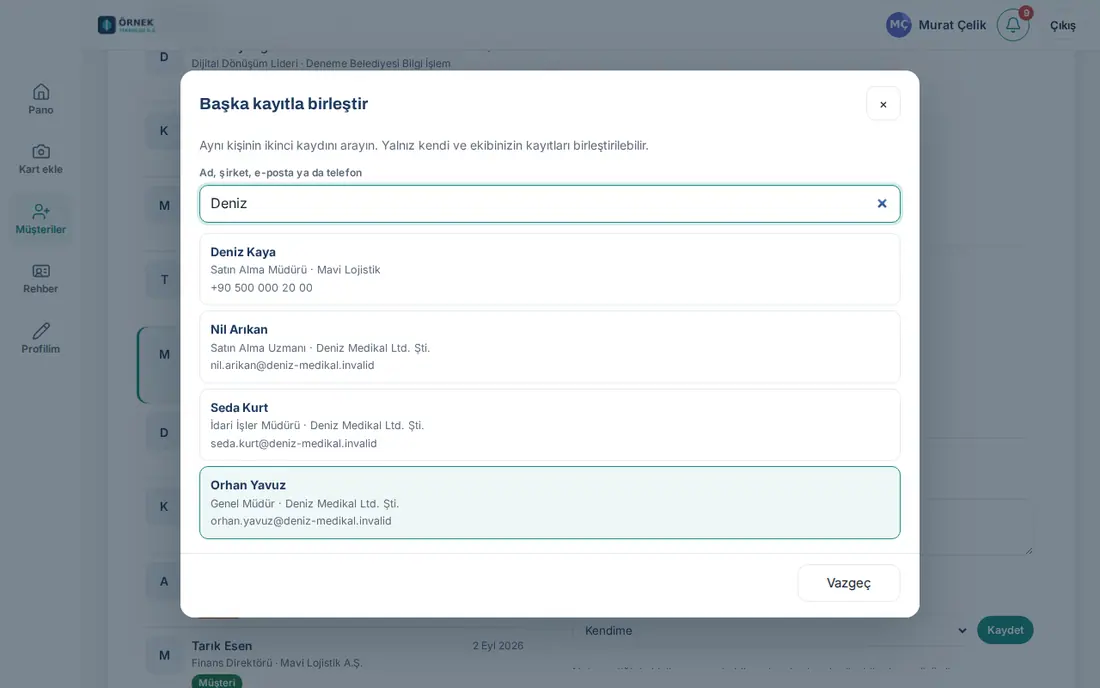Choose the Seda Kurt result
The height and width of the screenshot is (688, 1100).
pyautogui.click(x=549, y=425)
